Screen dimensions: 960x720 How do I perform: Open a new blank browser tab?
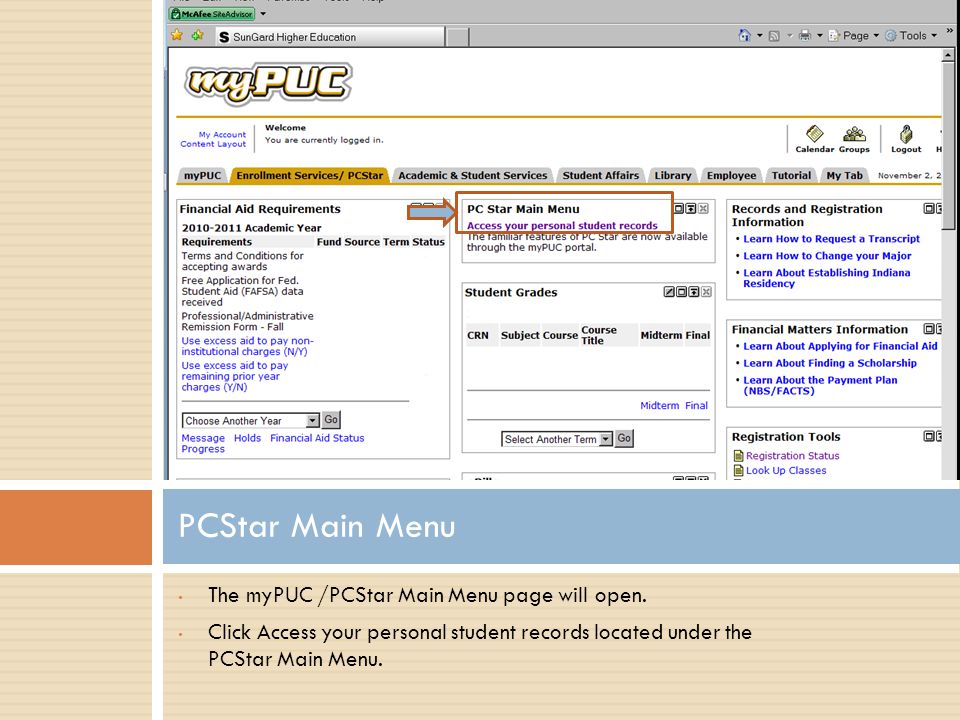(x=457, y=37)
